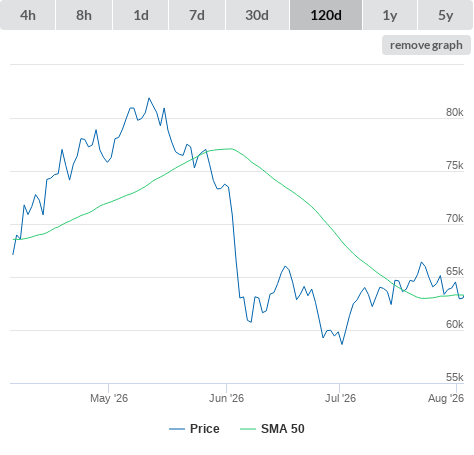The image size is (474, 455).
Task: Select the 5y time range
Action: point(446,15)
